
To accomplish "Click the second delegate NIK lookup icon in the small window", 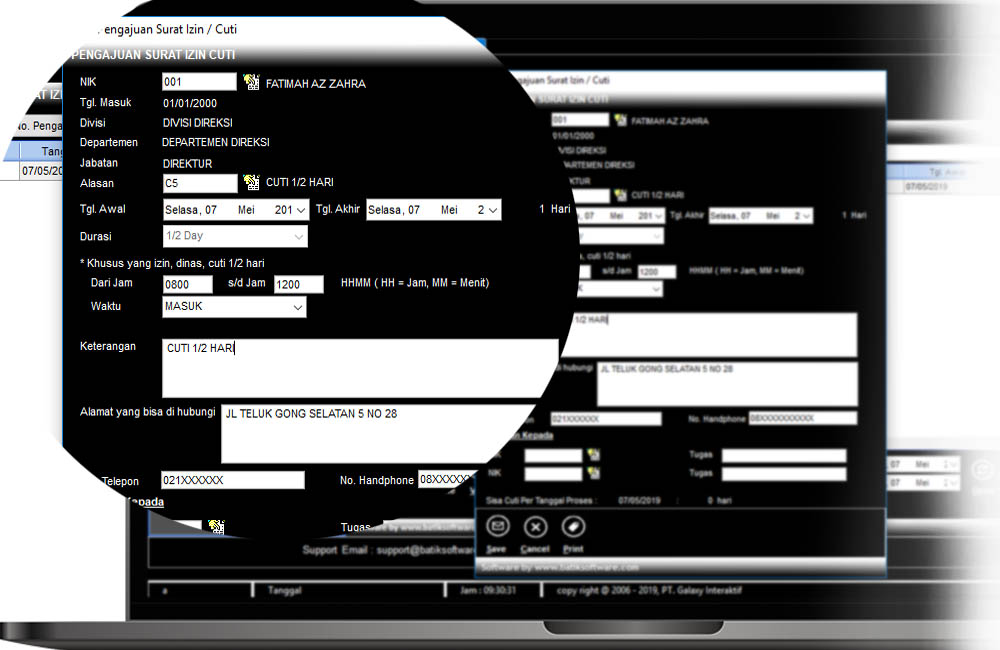I will coord(593,473).
